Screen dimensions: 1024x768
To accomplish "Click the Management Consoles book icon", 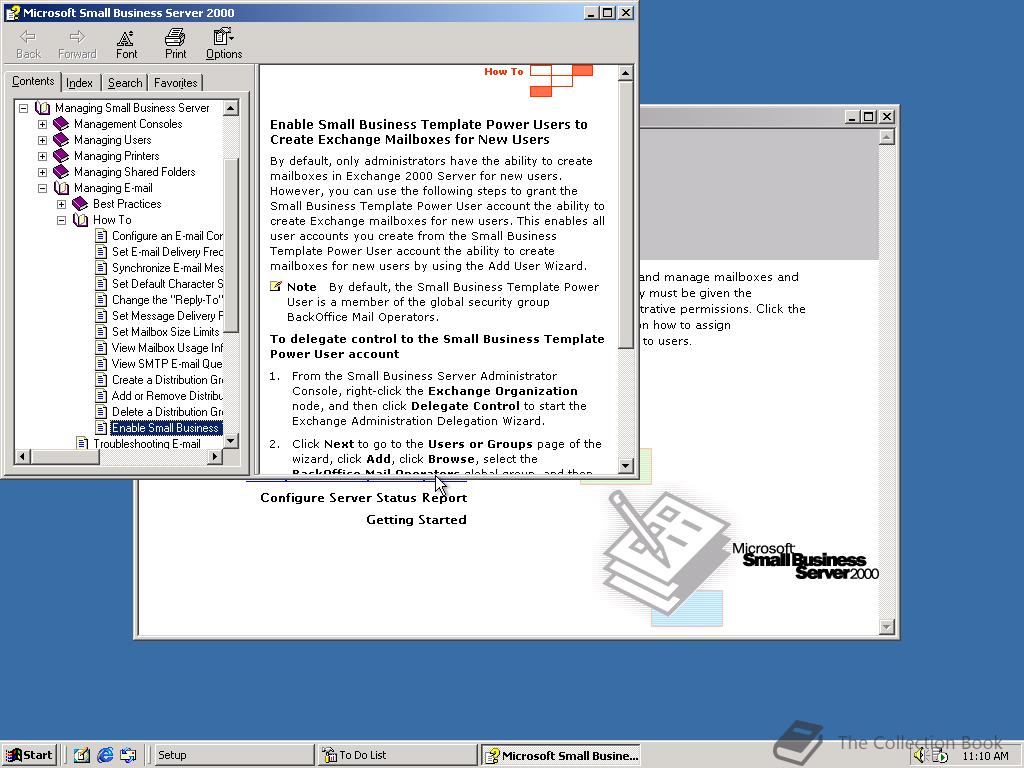I will [61, 123].
